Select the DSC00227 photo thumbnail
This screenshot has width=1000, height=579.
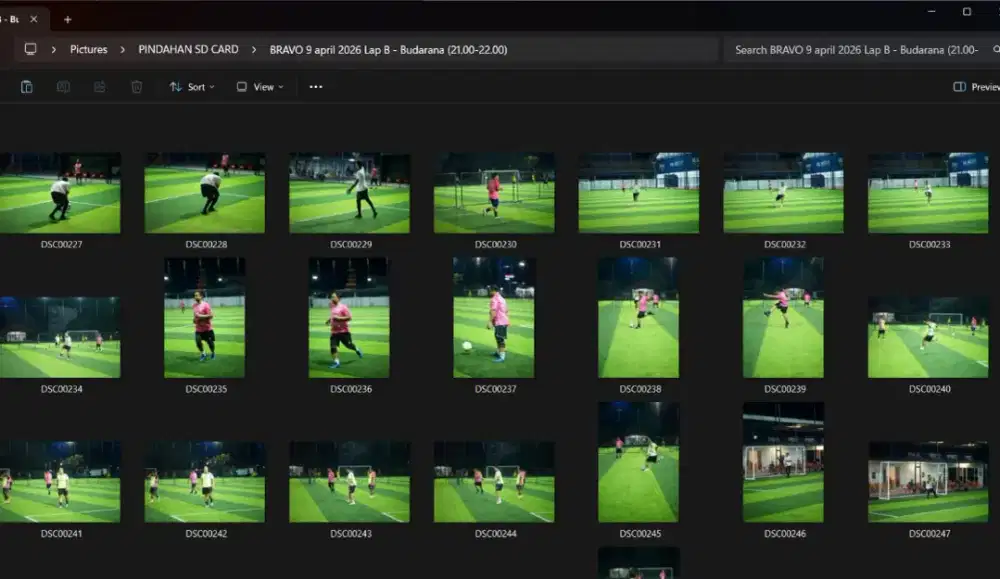(x=60, y=193)
